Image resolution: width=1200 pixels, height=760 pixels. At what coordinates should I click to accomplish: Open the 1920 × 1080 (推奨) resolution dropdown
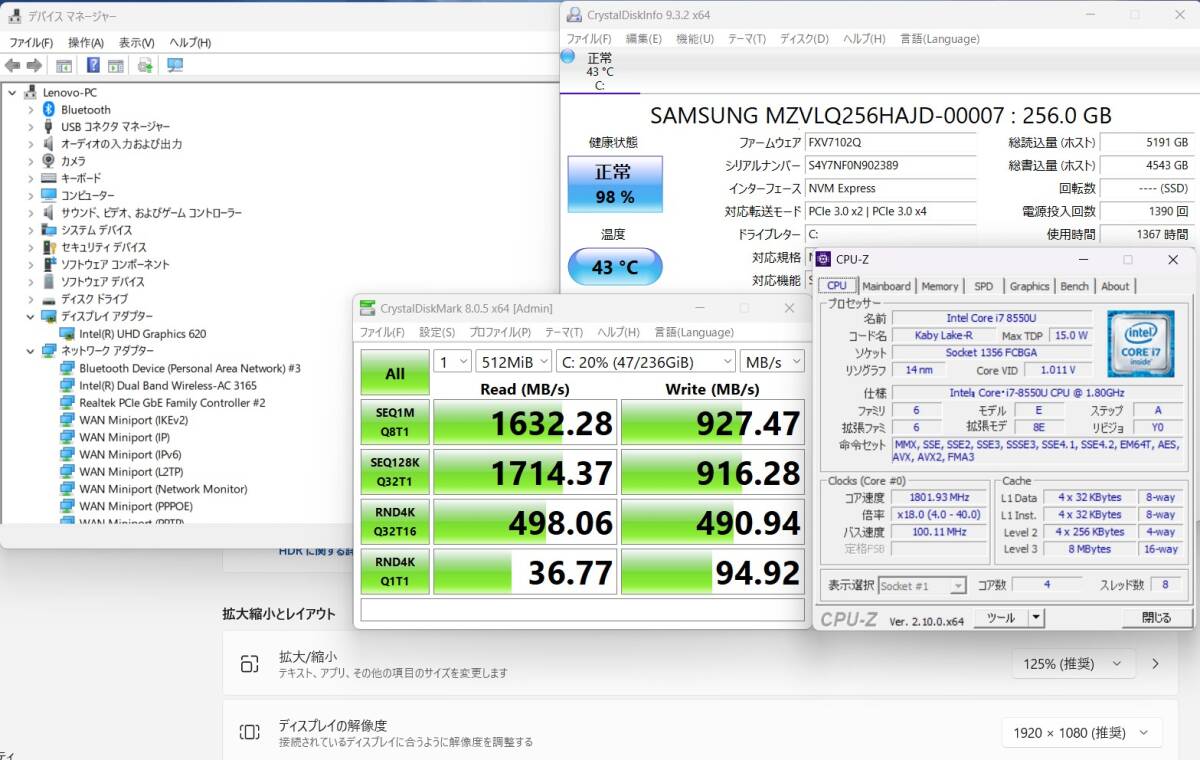(x=1082, y=733)
